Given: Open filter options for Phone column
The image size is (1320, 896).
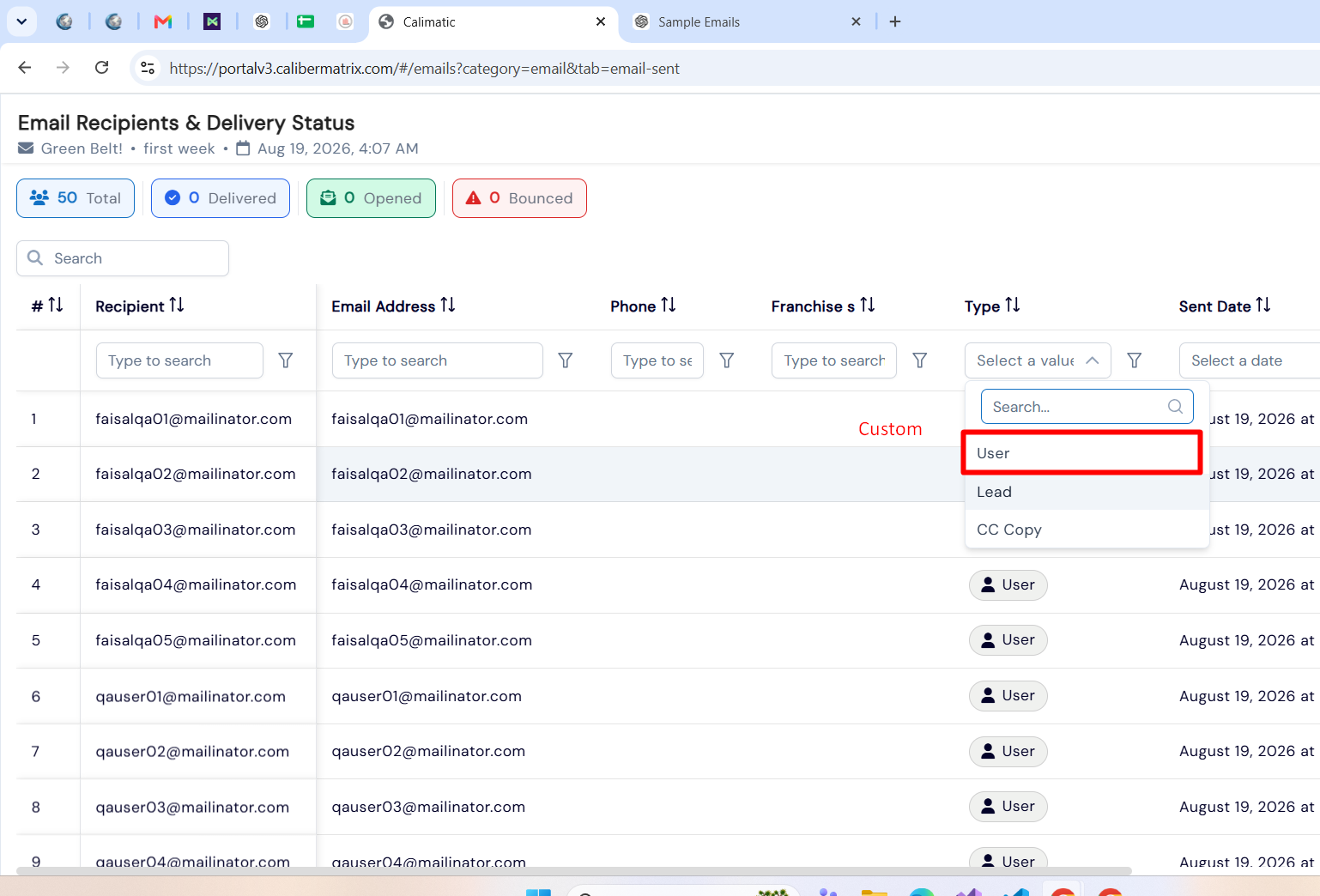Looking at the screenshot, I should pos(727,360).
